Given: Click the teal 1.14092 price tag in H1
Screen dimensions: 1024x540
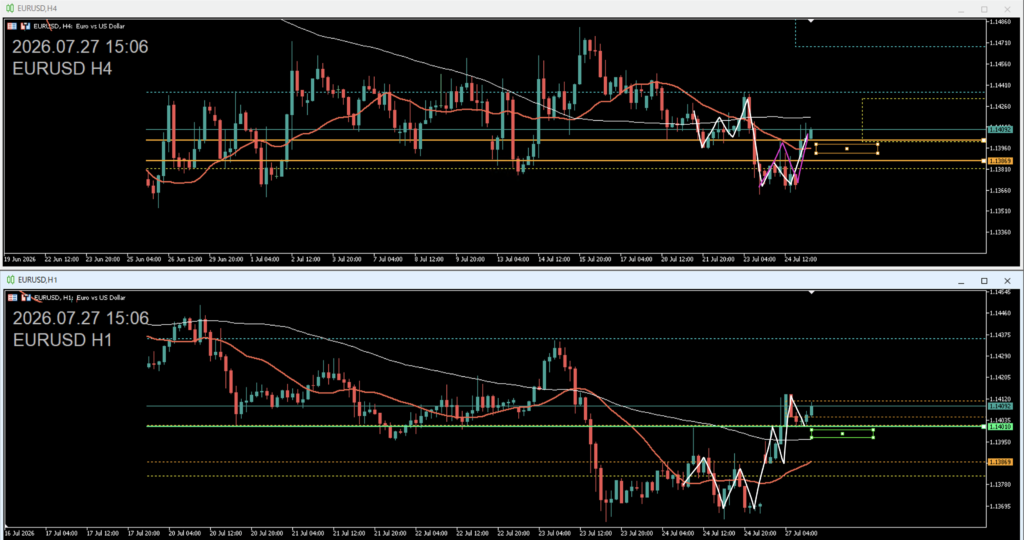Looking at the screenshot, I should tap(1000, 406).
